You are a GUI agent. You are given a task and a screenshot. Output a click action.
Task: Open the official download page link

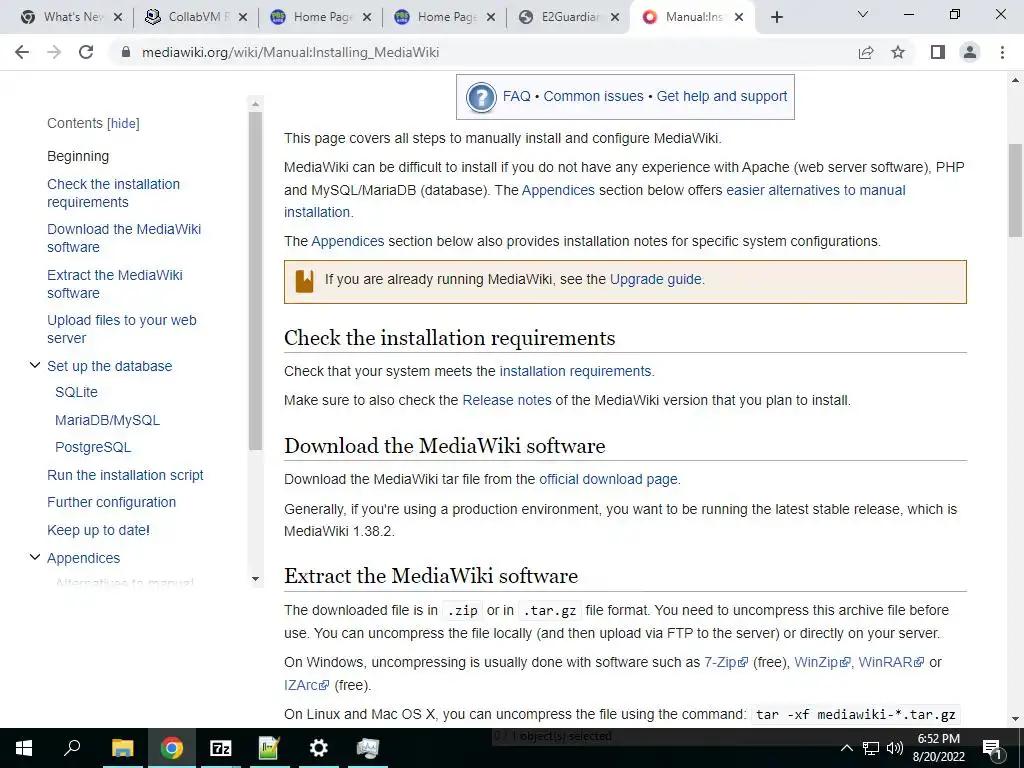pos(608,479)
